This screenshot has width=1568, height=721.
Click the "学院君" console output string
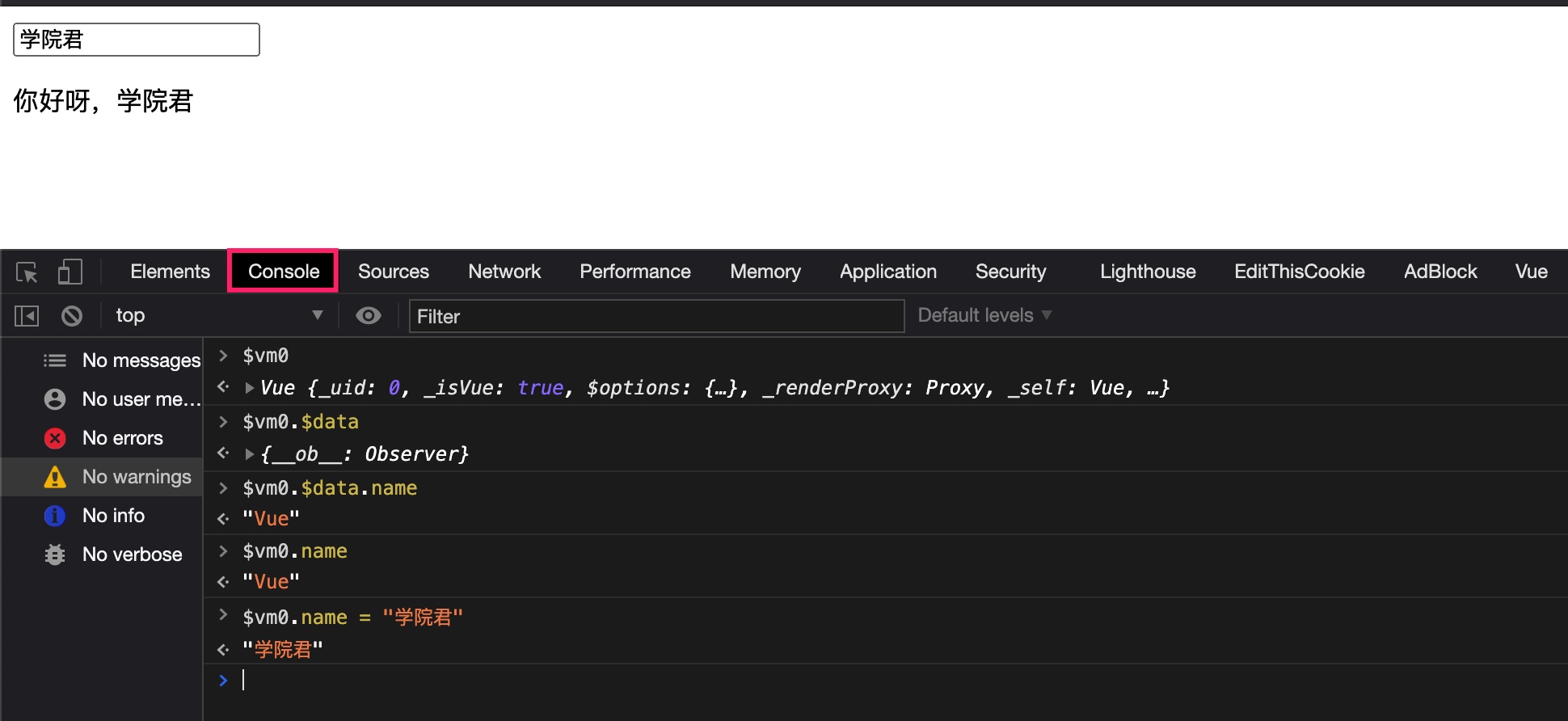283,649
